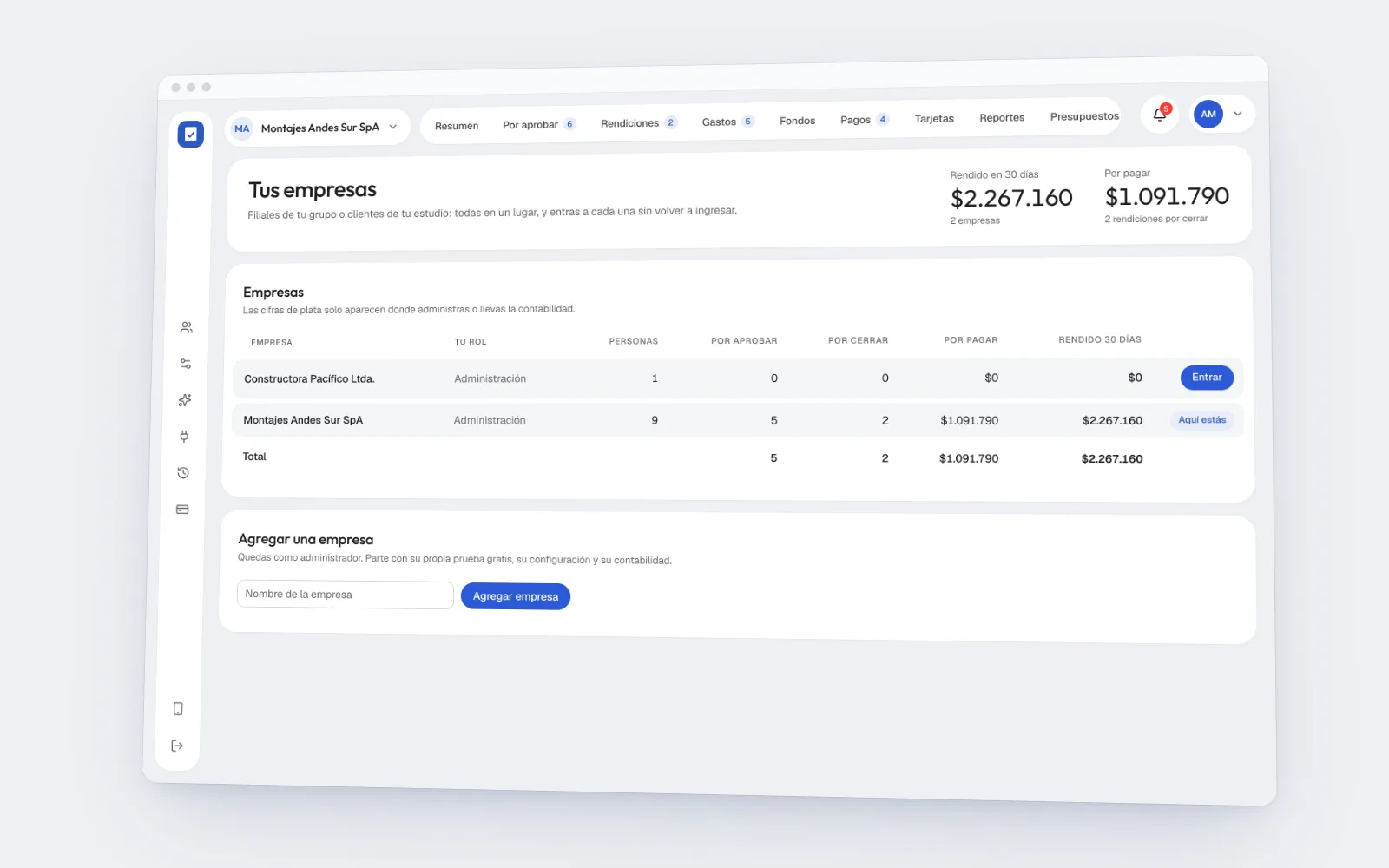Viewport: 1389px width, 868px height.
Task: Open the Montajes Andes Sur SpA company switcher
Action: click(318, 128)
